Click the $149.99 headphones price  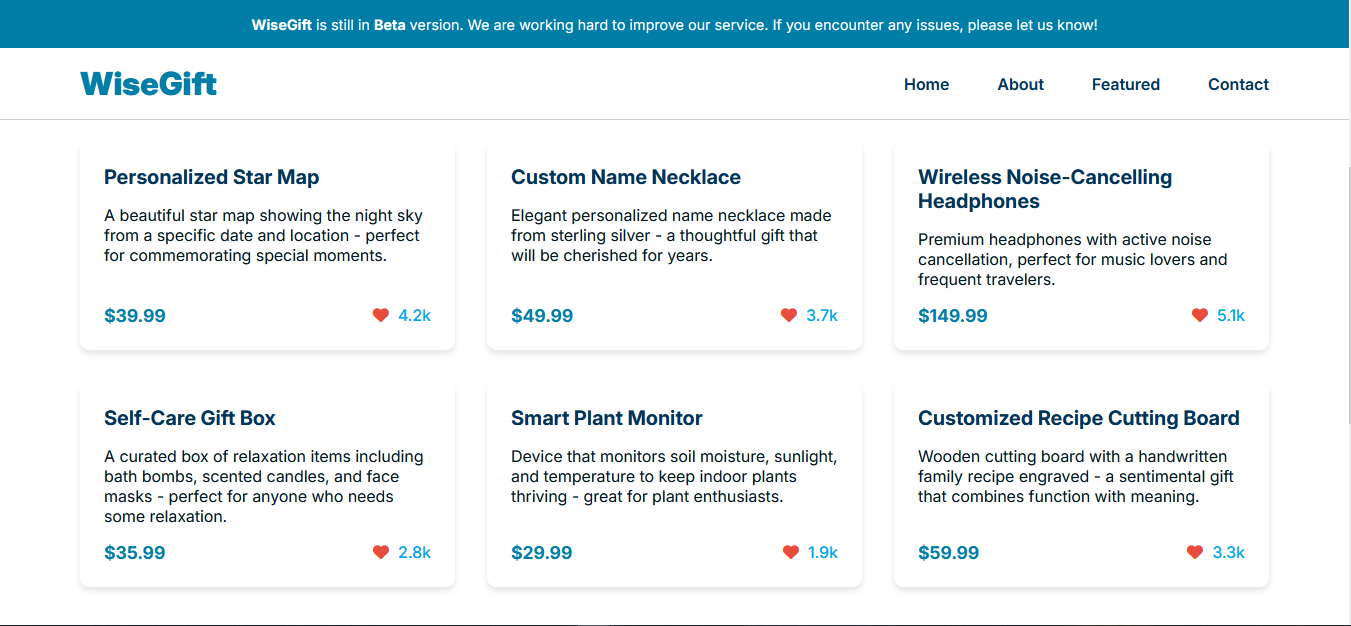(952, 316)
